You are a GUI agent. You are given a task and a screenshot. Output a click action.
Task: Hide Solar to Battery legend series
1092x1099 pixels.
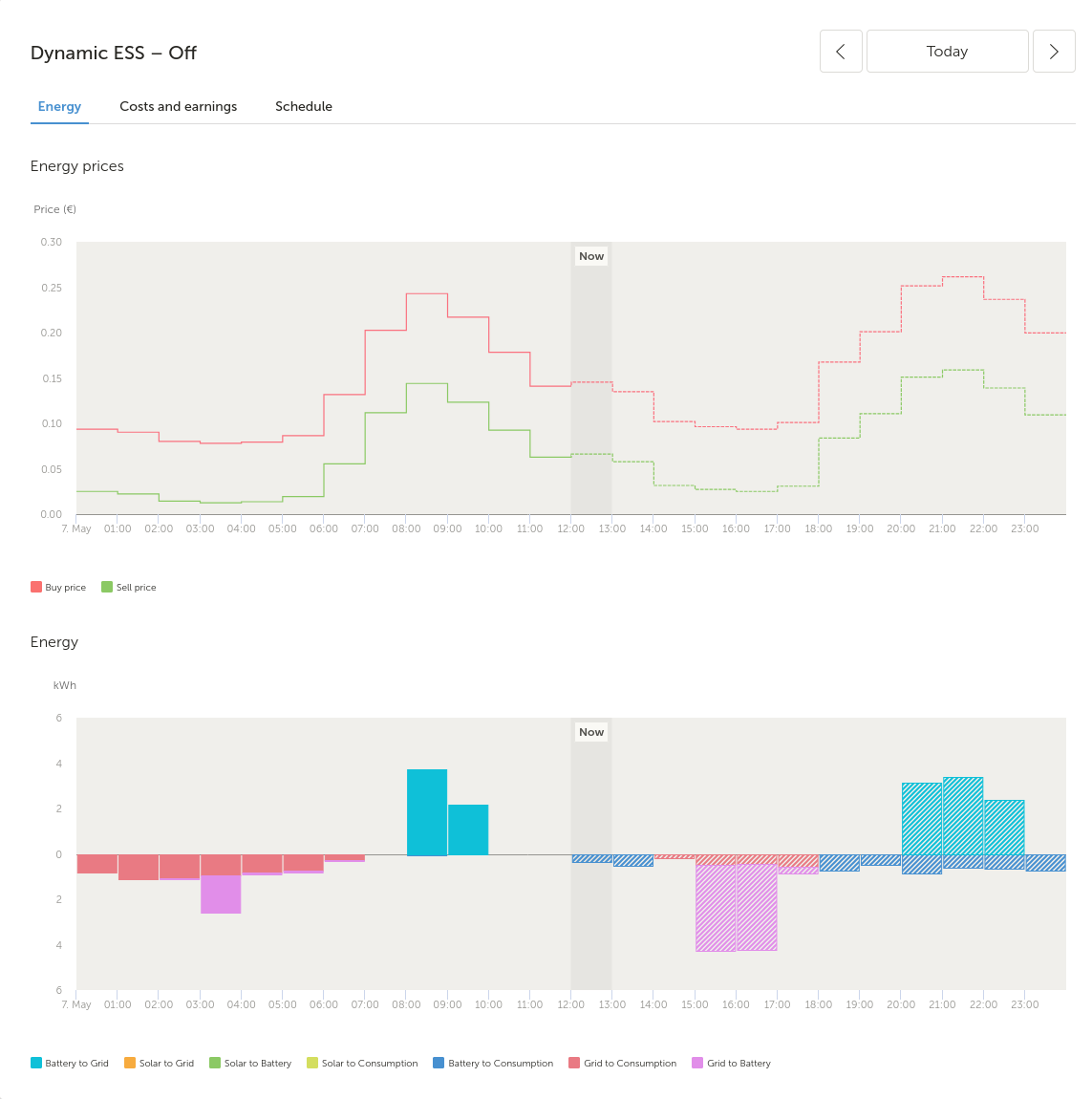pyautogui.click(x=251, y=1064)
